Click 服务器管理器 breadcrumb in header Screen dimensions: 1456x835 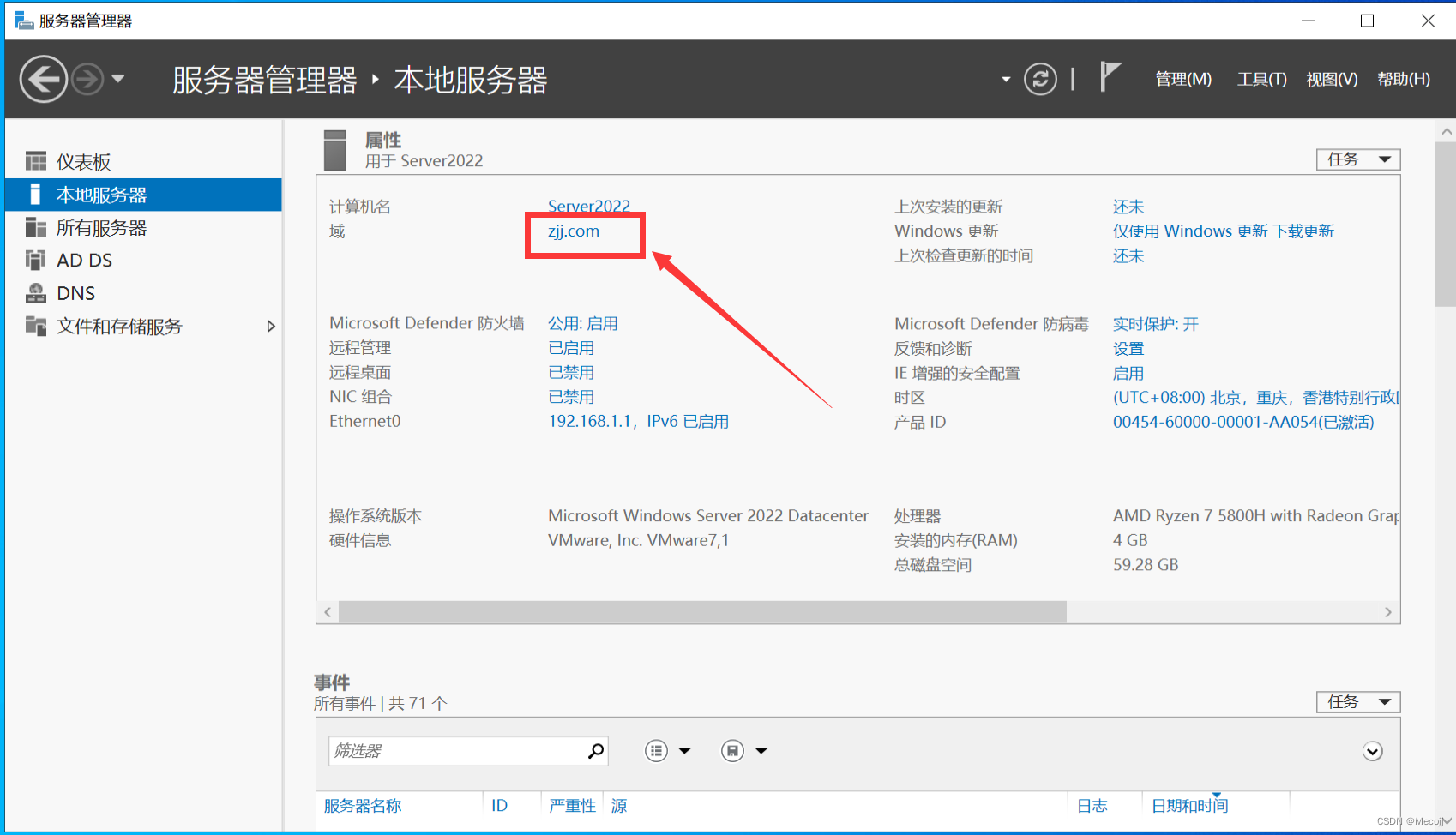(265, 81)
